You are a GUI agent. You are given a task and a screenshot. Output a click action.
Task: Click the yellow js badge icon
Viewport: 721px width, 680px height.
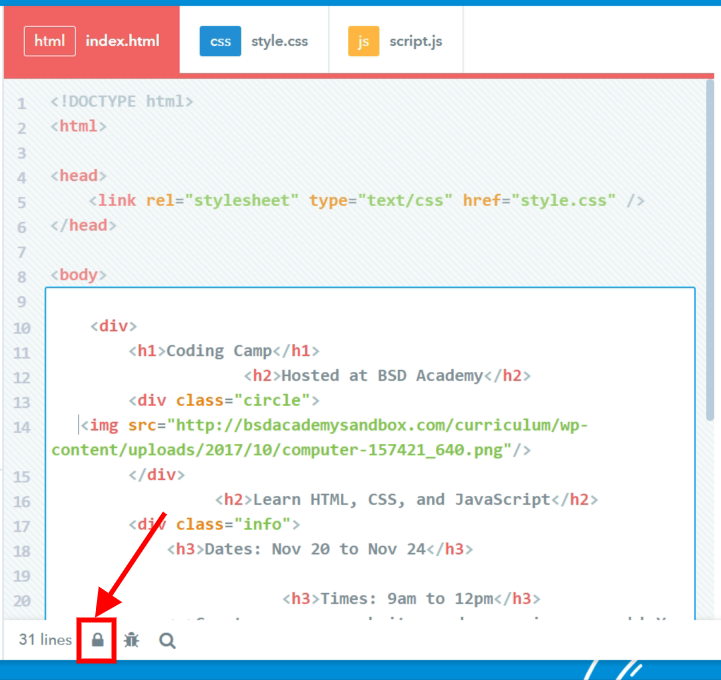(363, 41)
